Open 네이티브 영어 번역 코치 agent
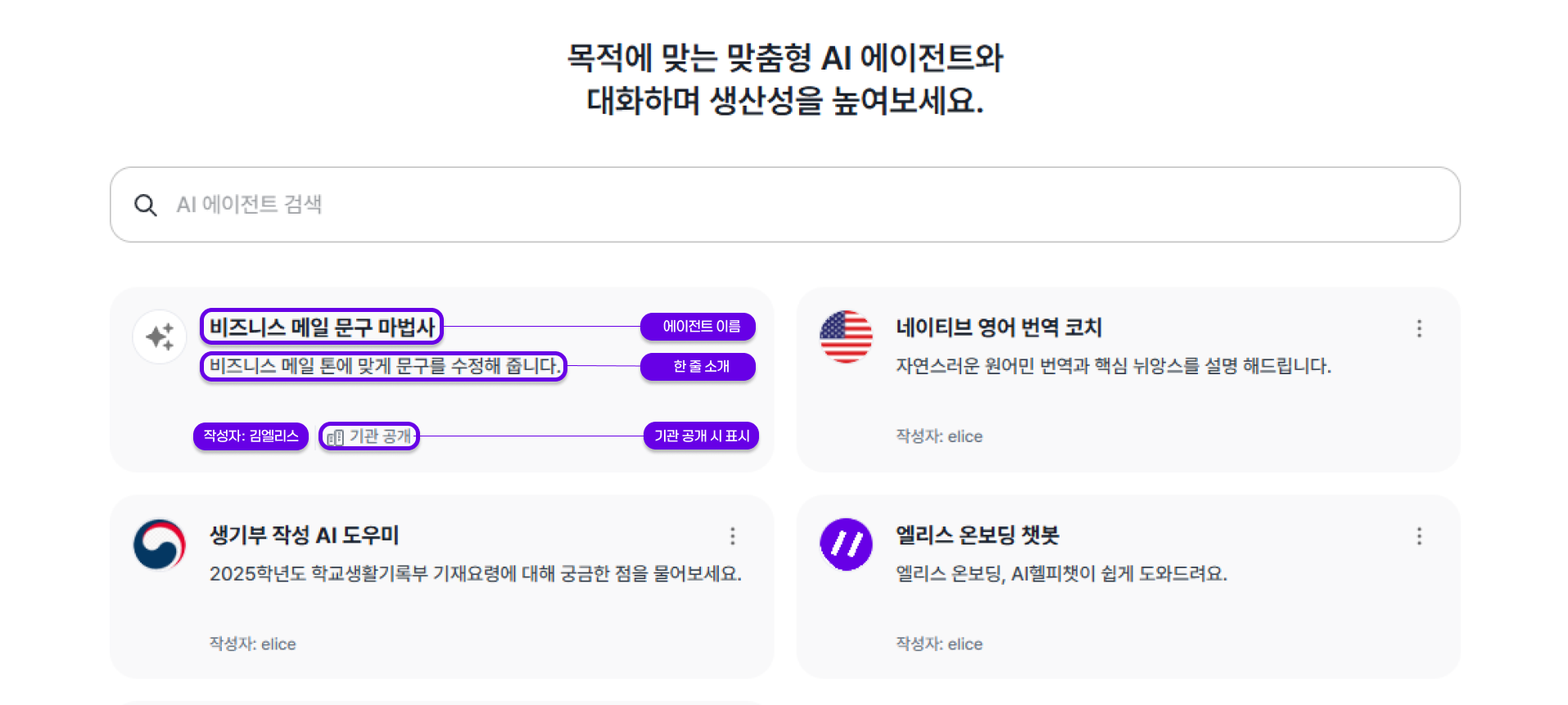The image size is (1568, 705). click(998, 328)
